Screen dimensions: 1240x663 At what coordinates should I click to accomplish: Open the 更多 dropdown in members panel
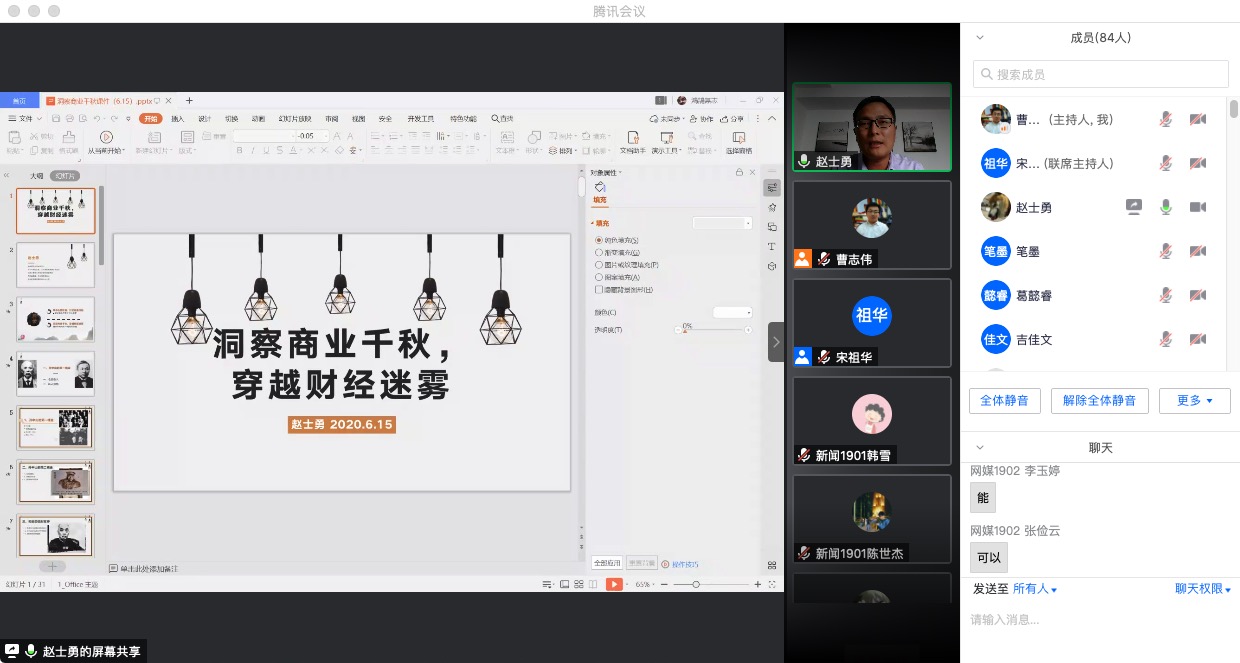pos(1194,401)
